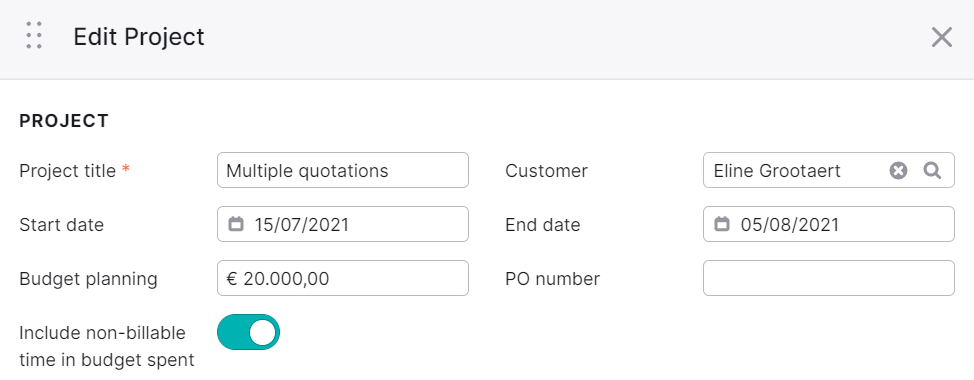
Task: Open the date picker on 05/08/2021
Action: click(829, 224)
